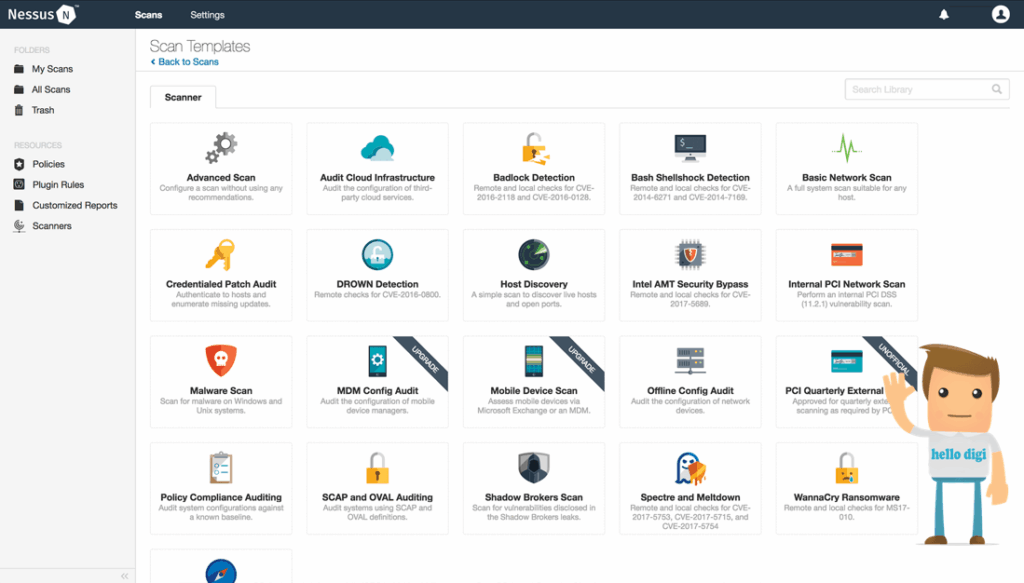Open the Trash folder

(x=43, y=110)
